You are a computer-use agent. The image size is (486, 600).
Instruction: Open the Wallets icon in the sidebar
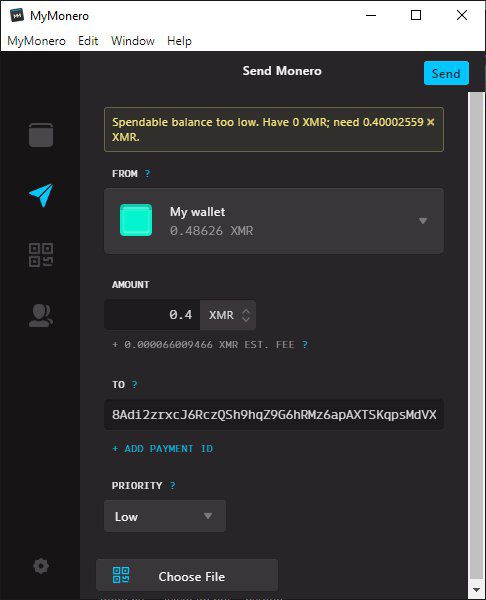click(x=41, y=135)
